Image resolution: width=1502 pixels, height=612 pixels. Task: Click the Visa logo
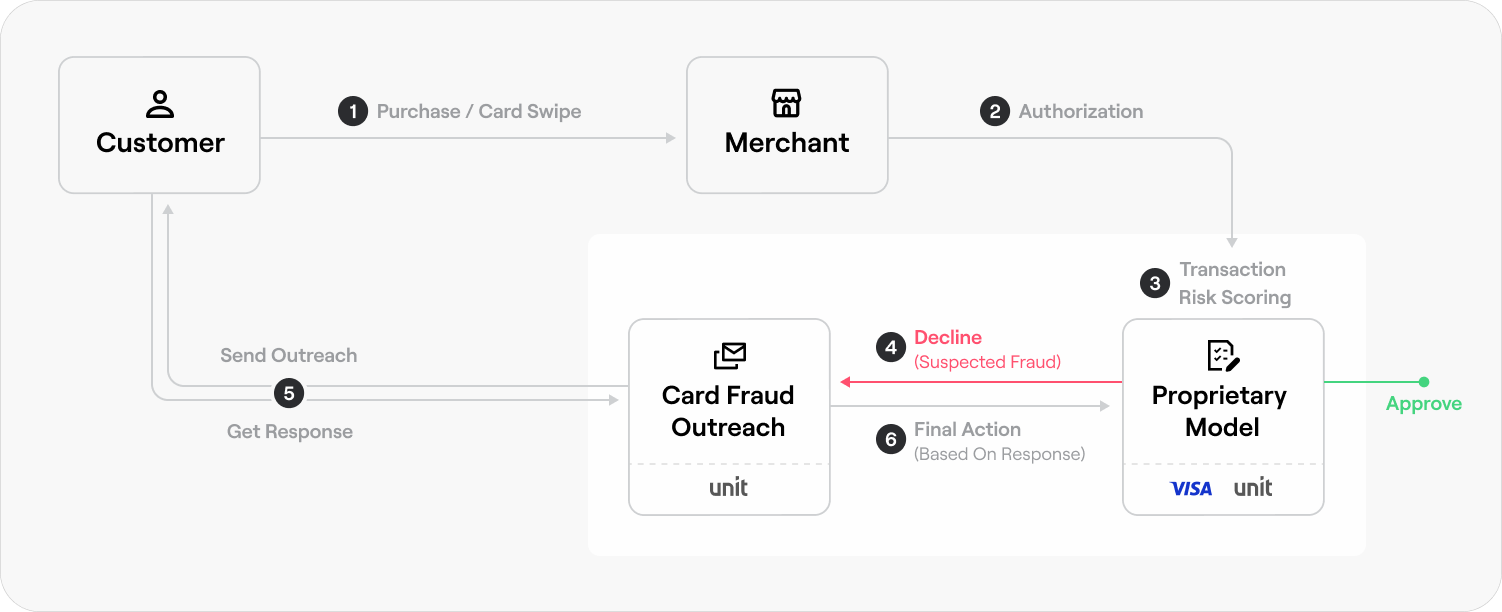click(1191, 488)
